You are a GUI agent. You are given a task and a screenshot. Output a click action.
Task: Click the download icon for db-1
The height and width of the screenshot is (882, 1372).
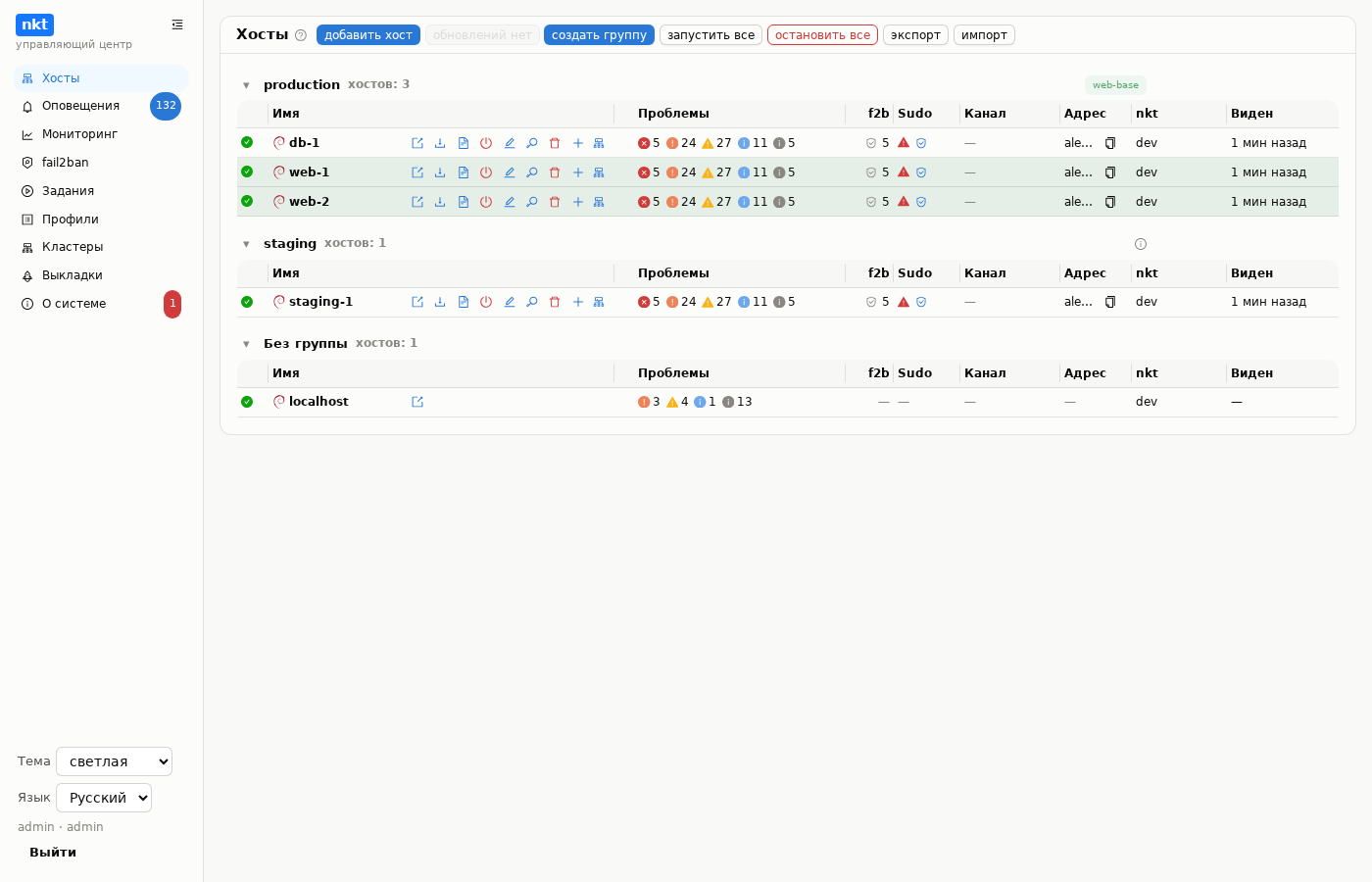click(440, 143)
